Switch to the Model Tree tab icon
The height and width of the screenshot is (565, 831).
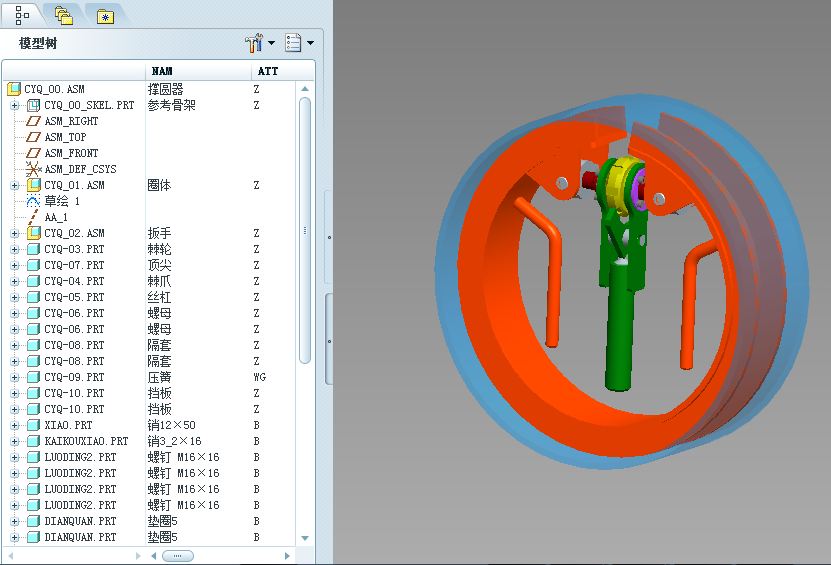pos(21,16)
